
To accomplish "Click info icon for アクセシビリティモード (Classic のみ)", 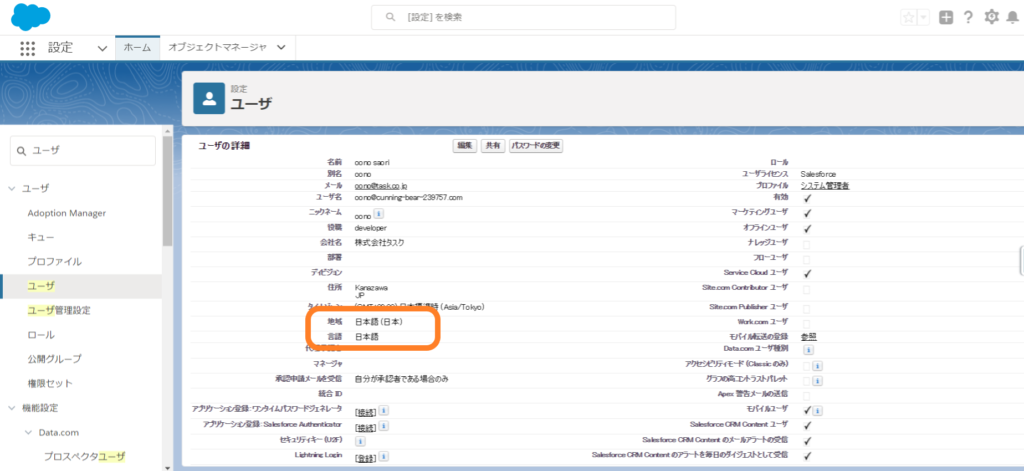I will tap(817, 366).
